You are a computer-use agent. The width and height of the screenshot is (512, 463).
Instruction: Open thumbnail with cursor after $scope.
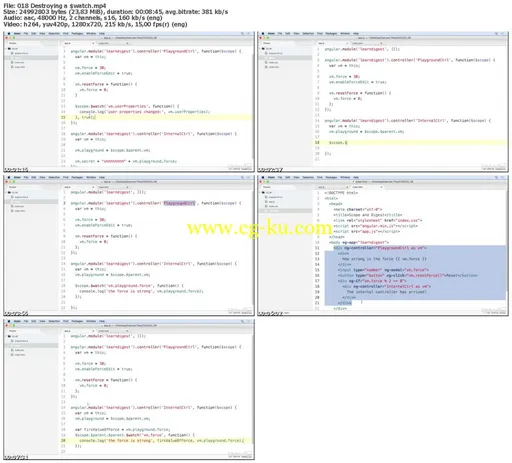[x=383, y=102]
